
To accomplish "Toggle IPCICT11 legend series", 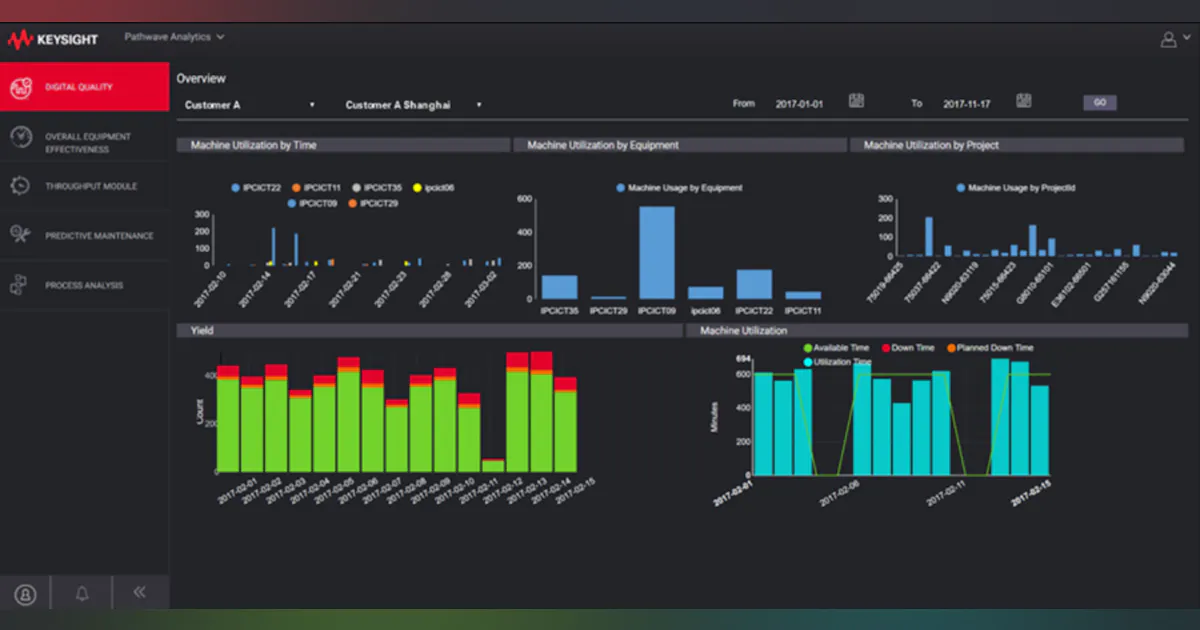I will tap(316, 187).
